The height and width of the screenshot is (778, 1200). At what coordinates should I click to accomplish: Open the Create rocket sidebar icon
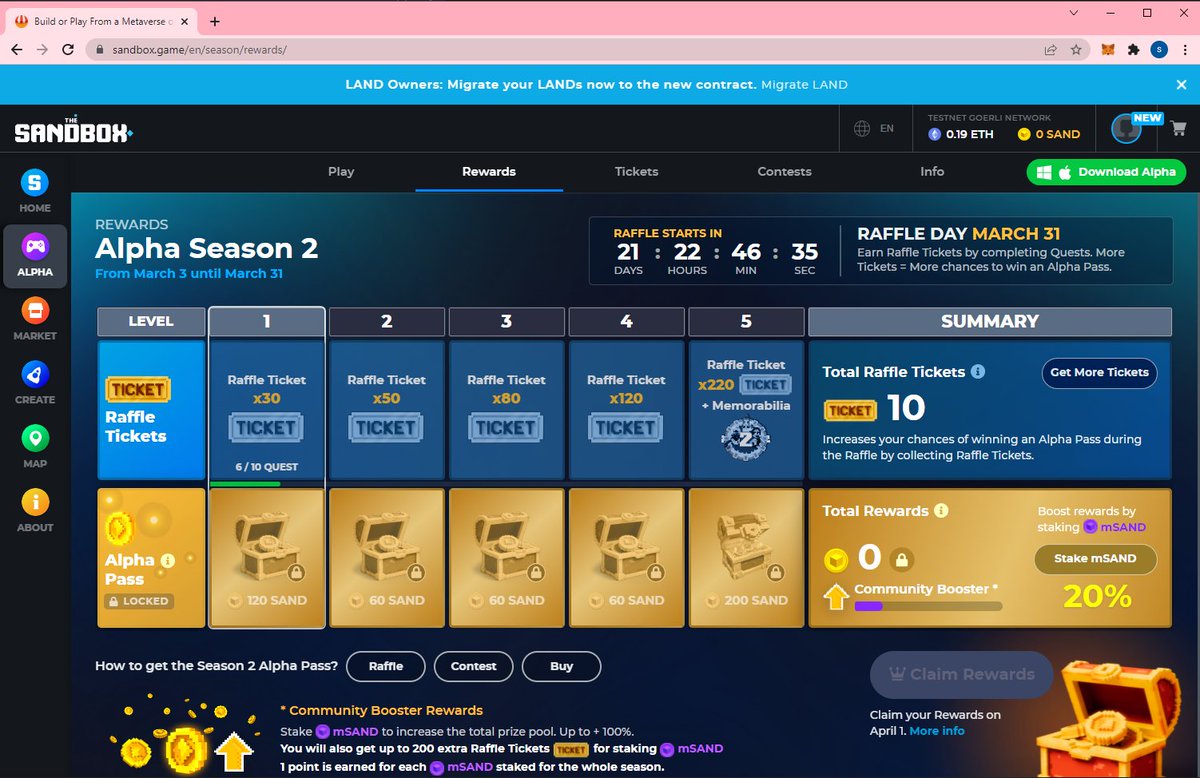35,374
